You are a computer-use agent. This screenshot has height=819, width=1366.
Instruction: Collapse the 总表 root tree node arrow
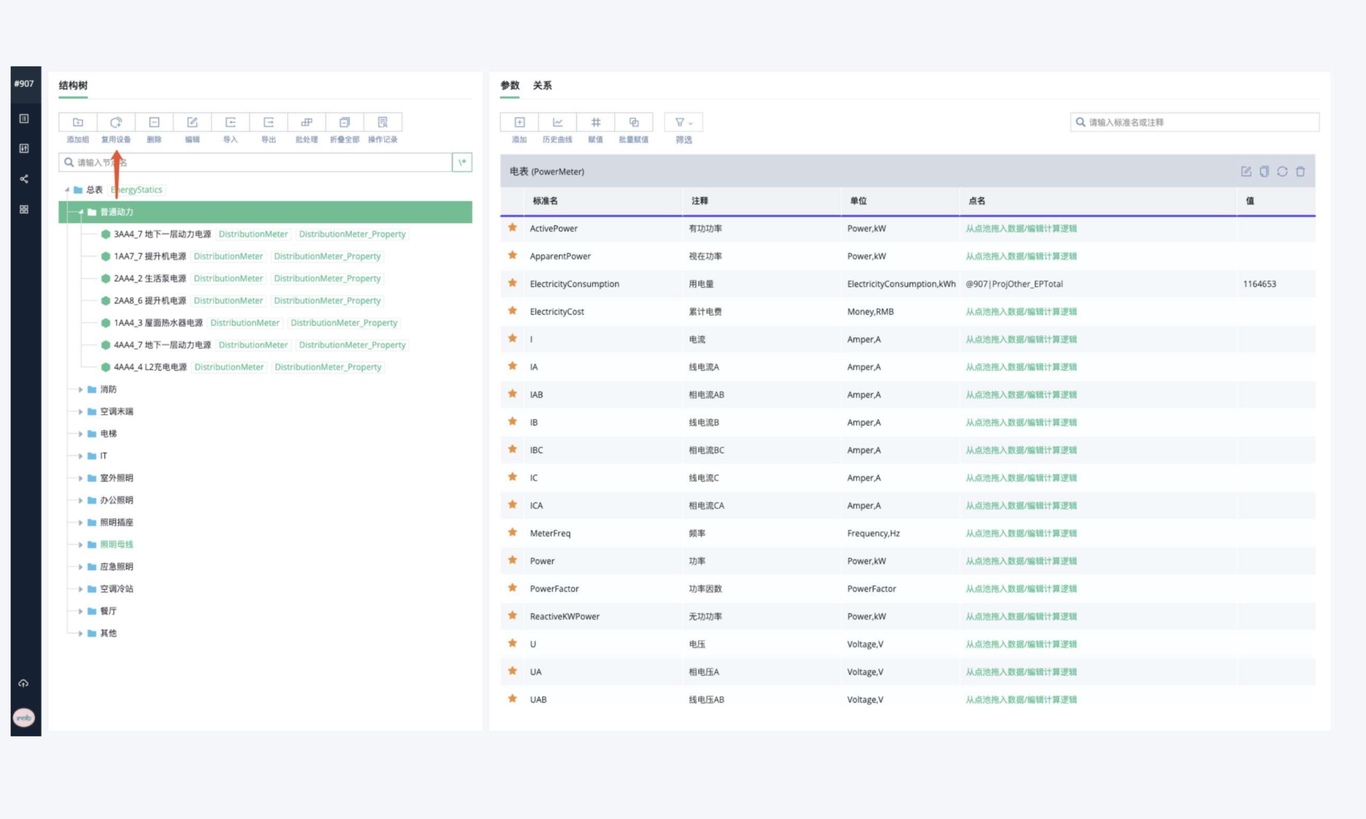pyautogui.click(x=67, y=190)
